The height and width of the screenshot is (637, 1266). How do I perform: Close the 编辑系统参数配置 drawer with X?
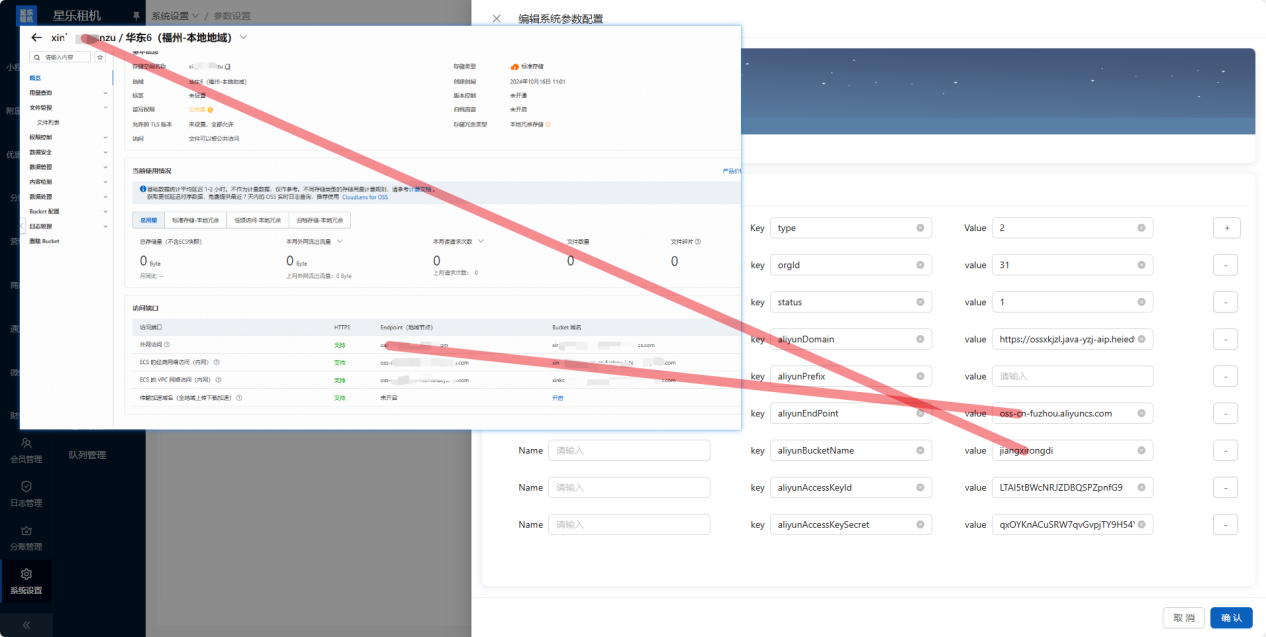coord(497,18)
